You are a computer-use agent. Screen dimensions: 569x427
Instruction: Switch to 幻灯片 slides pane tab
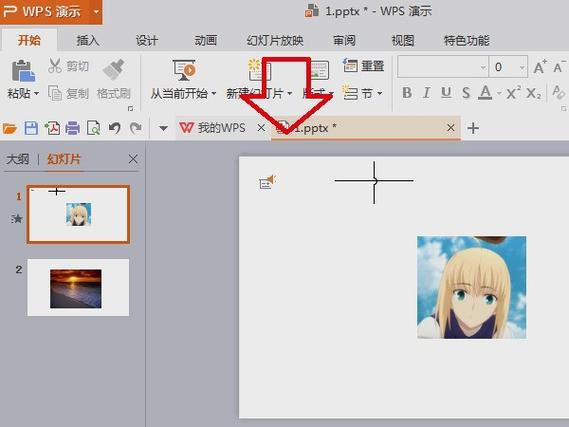click(64, 159)
